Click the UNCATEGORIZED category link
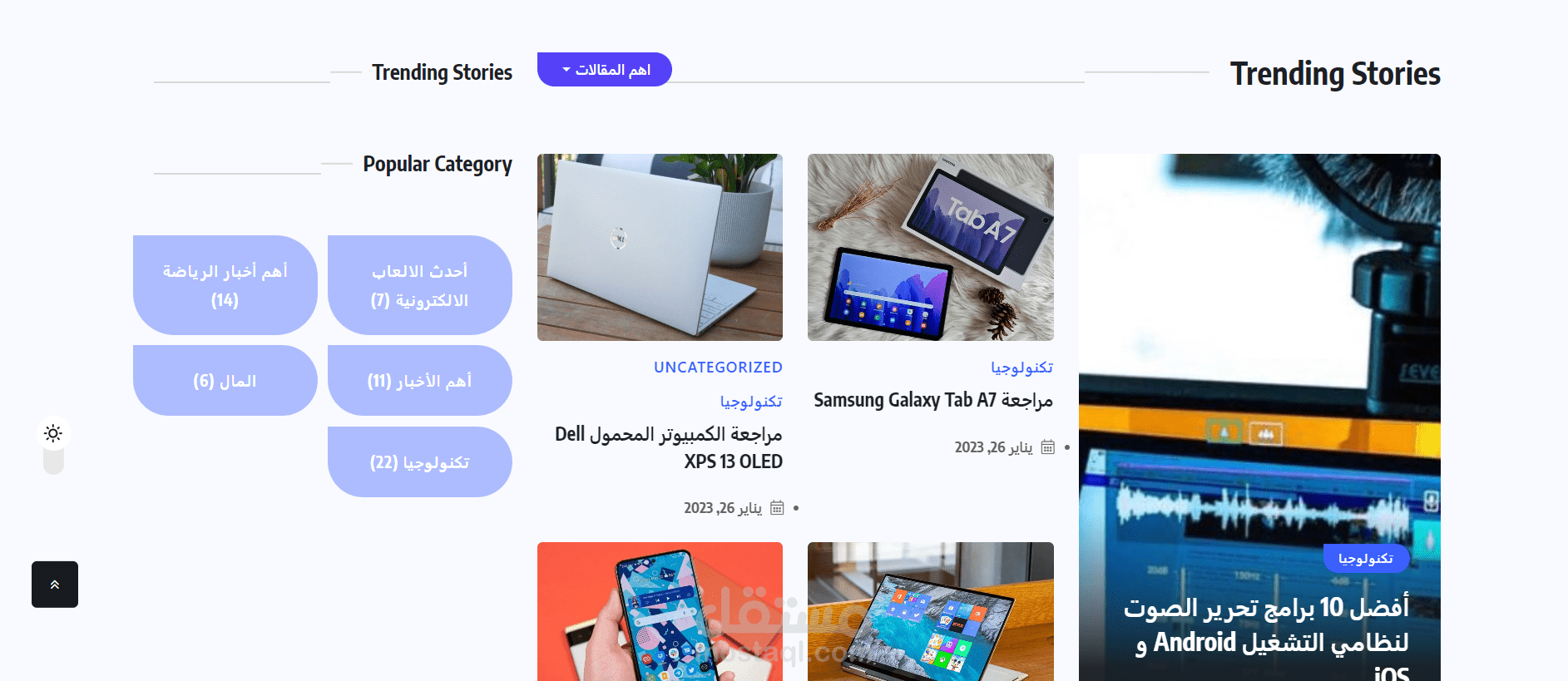The height and width of the screenshot is (681, 1568). (718, 368)
